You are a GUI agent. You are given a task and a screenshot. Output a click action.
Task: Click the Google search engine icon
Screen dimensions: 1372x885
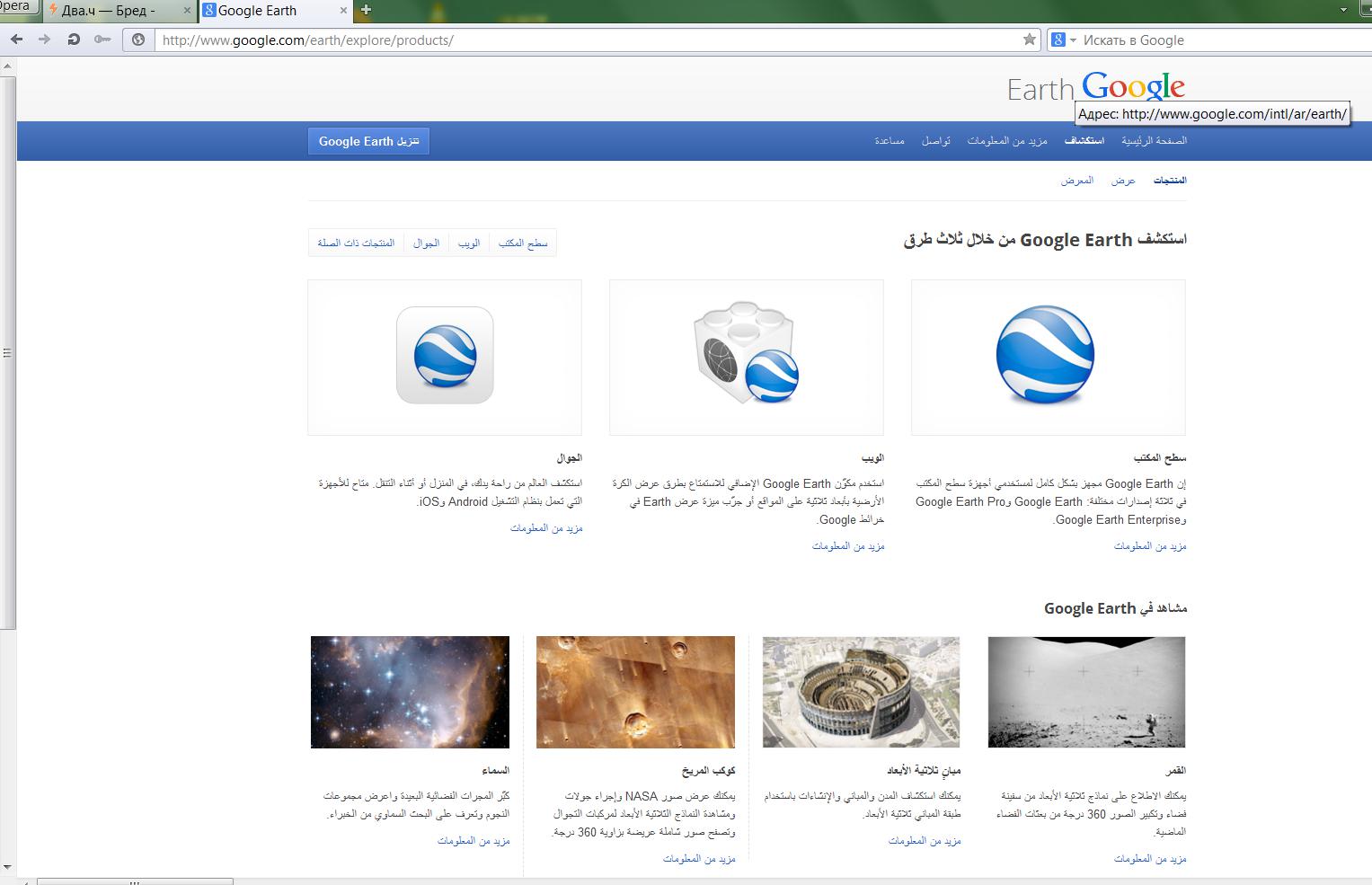(1058, 40)
